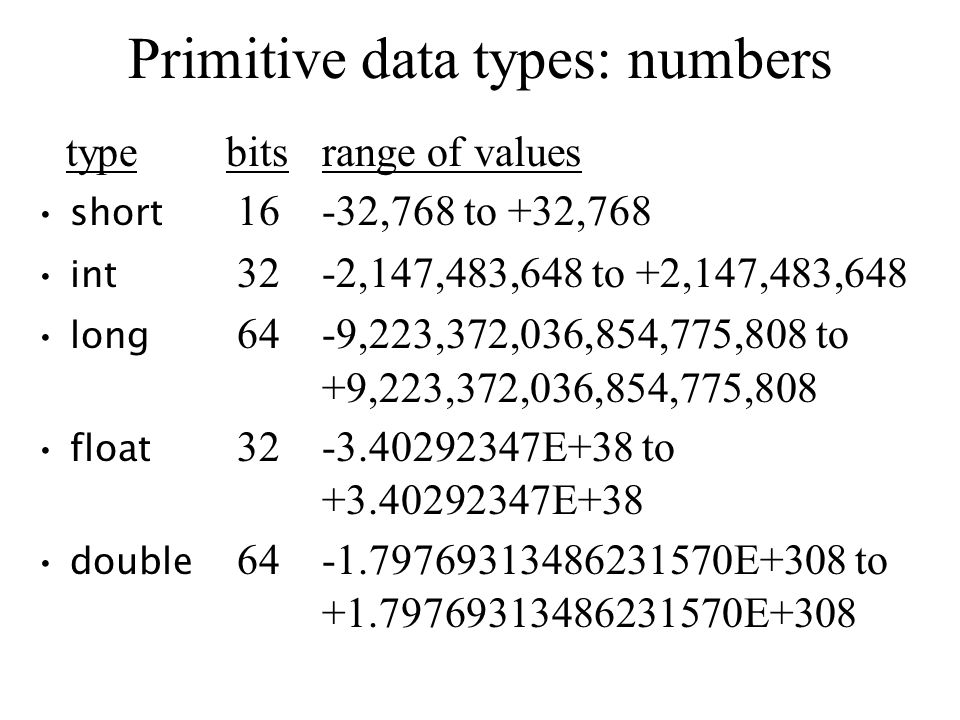Click the float upper bound '+3.40292347E+38'
Viewport: 960px width, 720px height.
point(482,500)
